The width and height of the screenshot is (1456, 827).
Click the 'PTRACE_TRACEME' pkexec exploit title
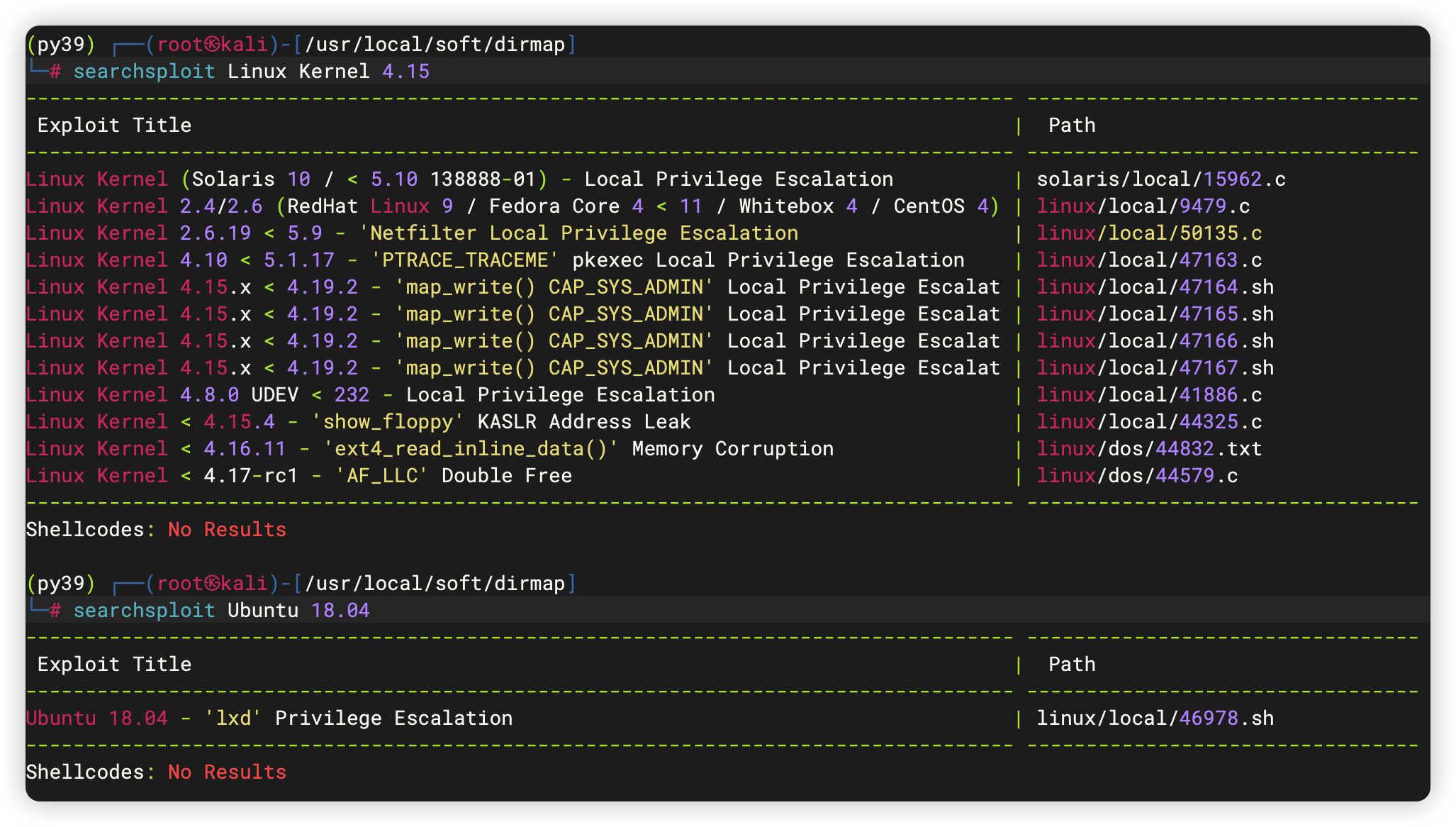click(x=495, y=260)
